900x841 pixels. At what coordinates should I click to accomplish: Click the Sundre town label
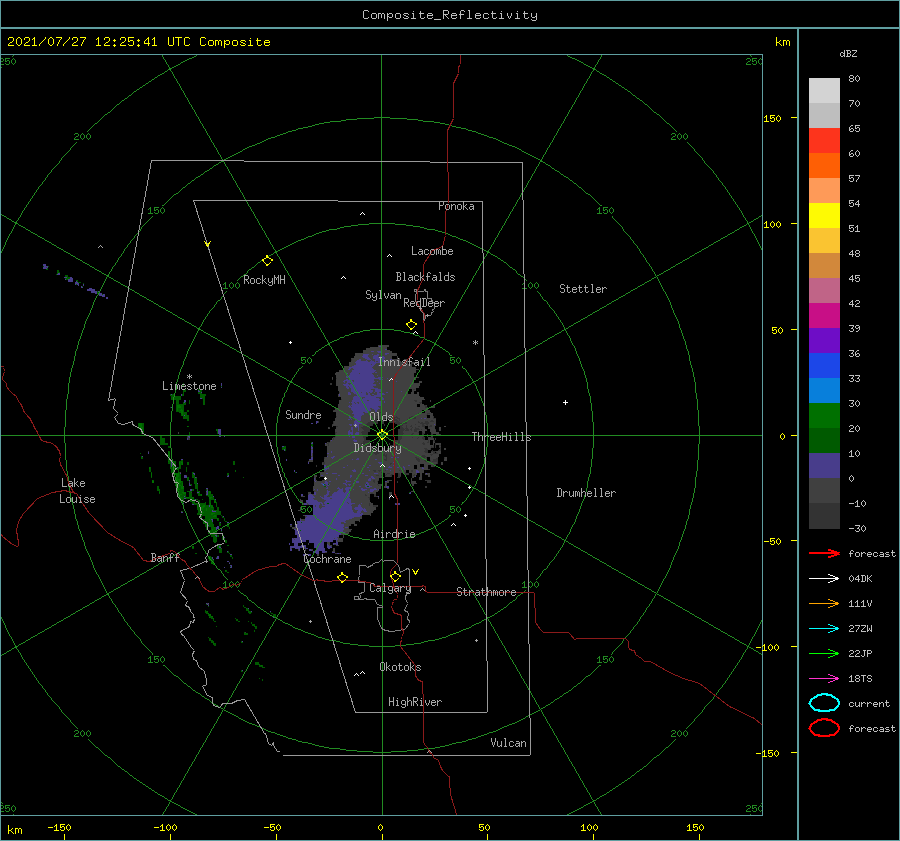pos(303,414)
